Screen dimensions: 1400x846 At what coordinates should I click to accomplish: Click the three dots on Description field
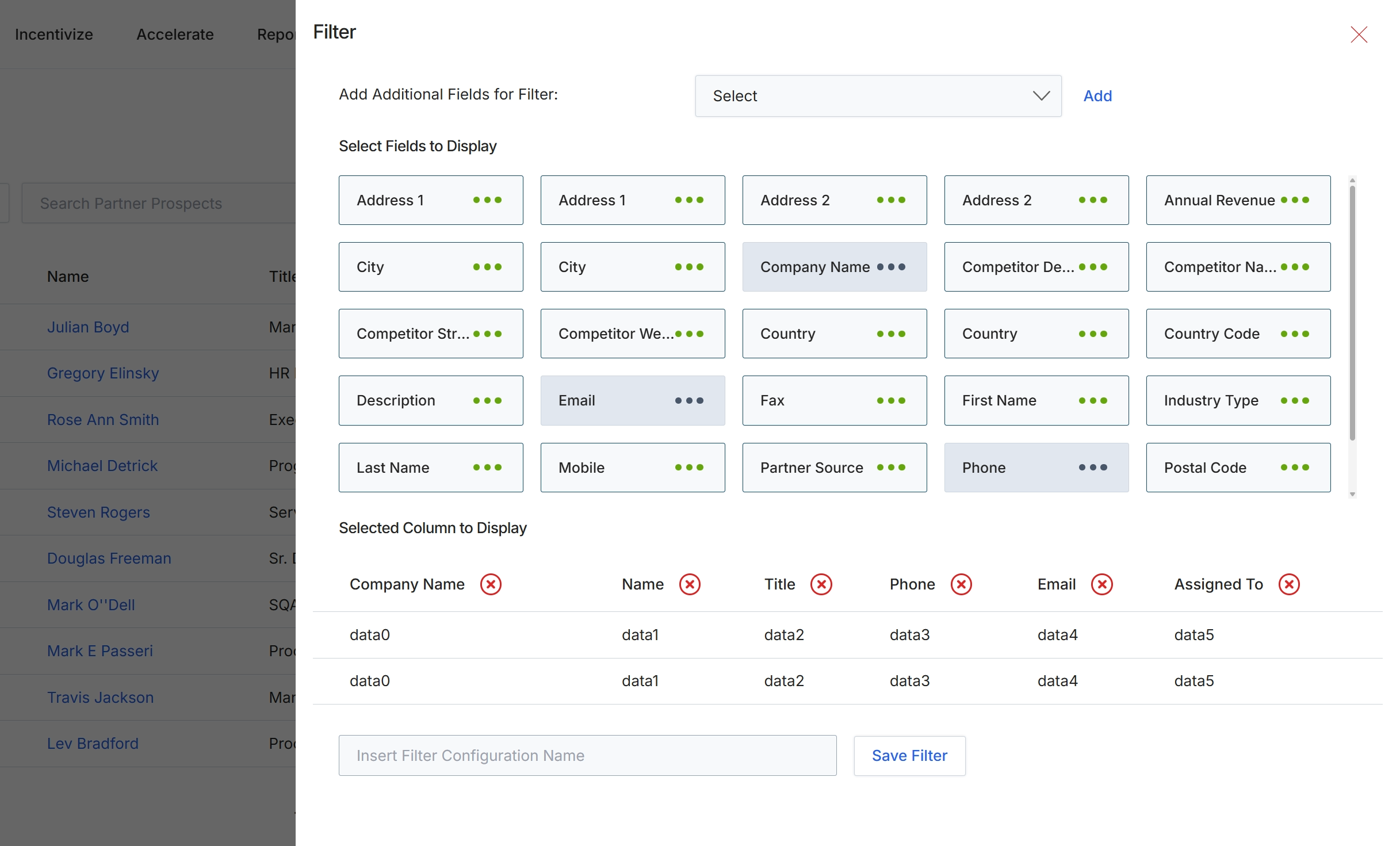[487, 400]
